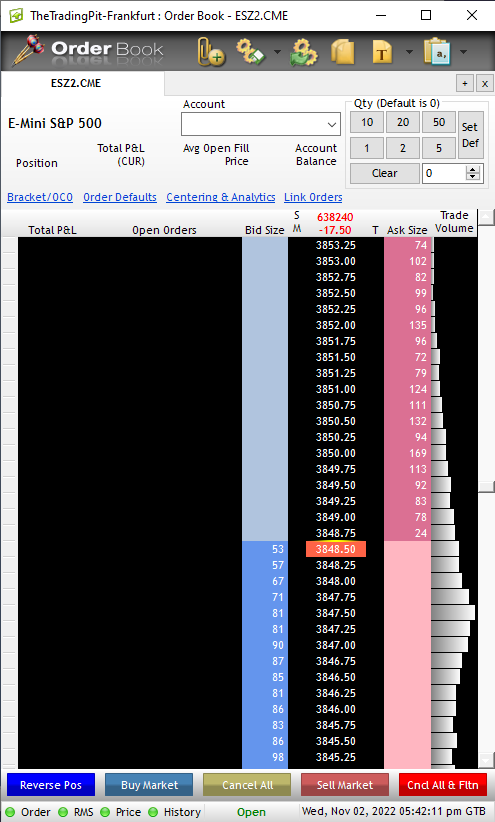Click the gears with save disk icon
Screen dimensions: 495x822
pyautogui.click(x=251, y=51)
